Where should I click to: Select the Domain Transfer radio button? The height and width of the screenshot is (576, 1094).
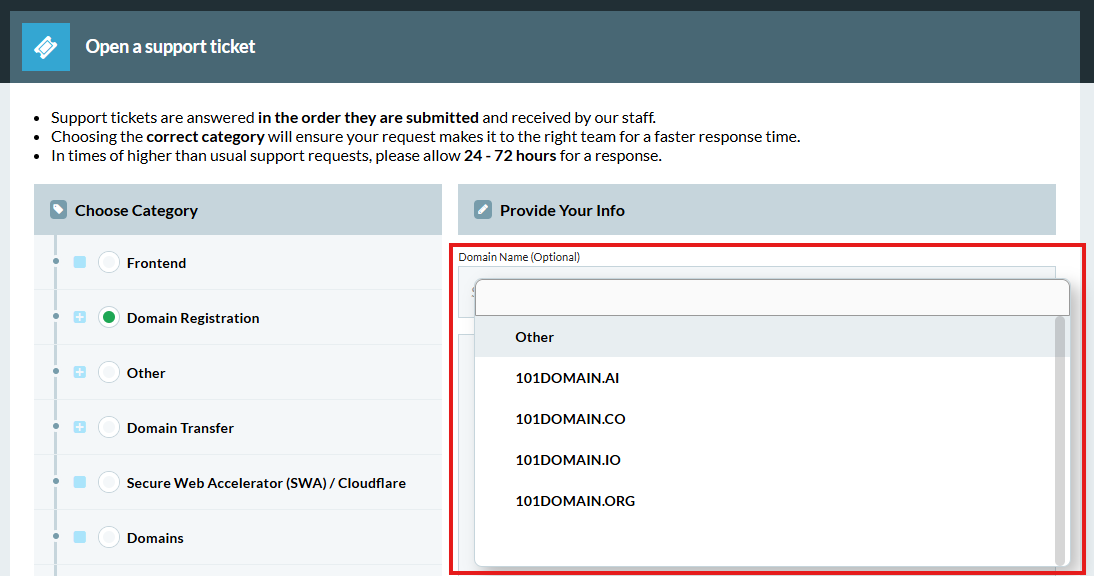(x=107, y=427)
